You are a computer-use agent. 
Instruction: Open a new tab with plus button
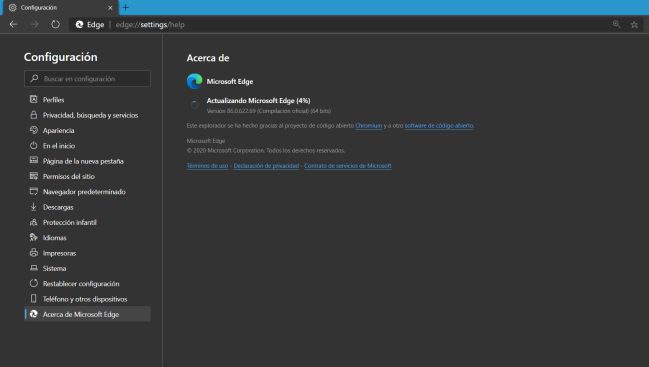tap(125, 7)
